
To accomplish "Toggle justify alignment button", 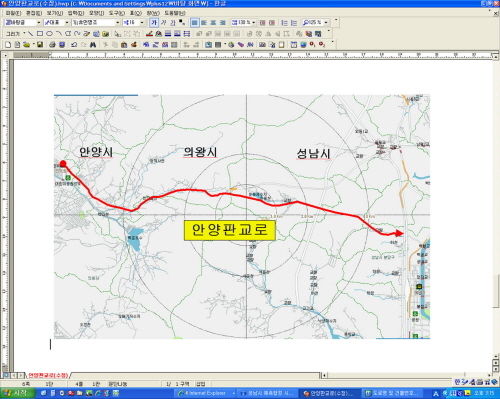I will click(195, 22).
